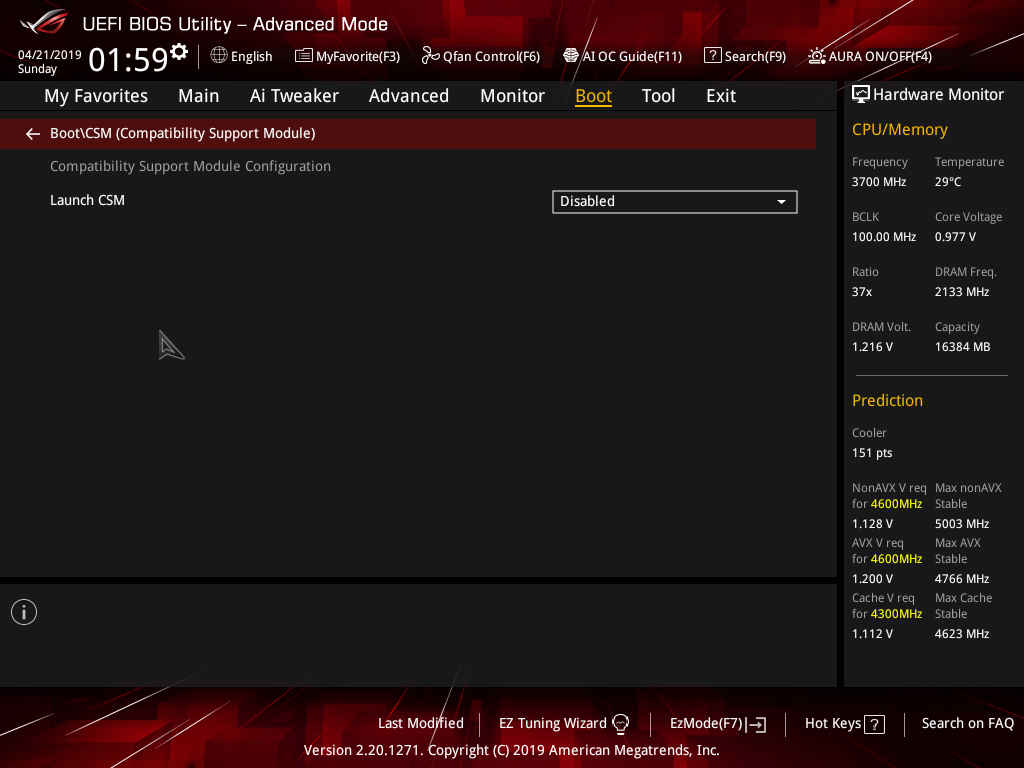Click the CPU/Memory heading

click(899, 129)
